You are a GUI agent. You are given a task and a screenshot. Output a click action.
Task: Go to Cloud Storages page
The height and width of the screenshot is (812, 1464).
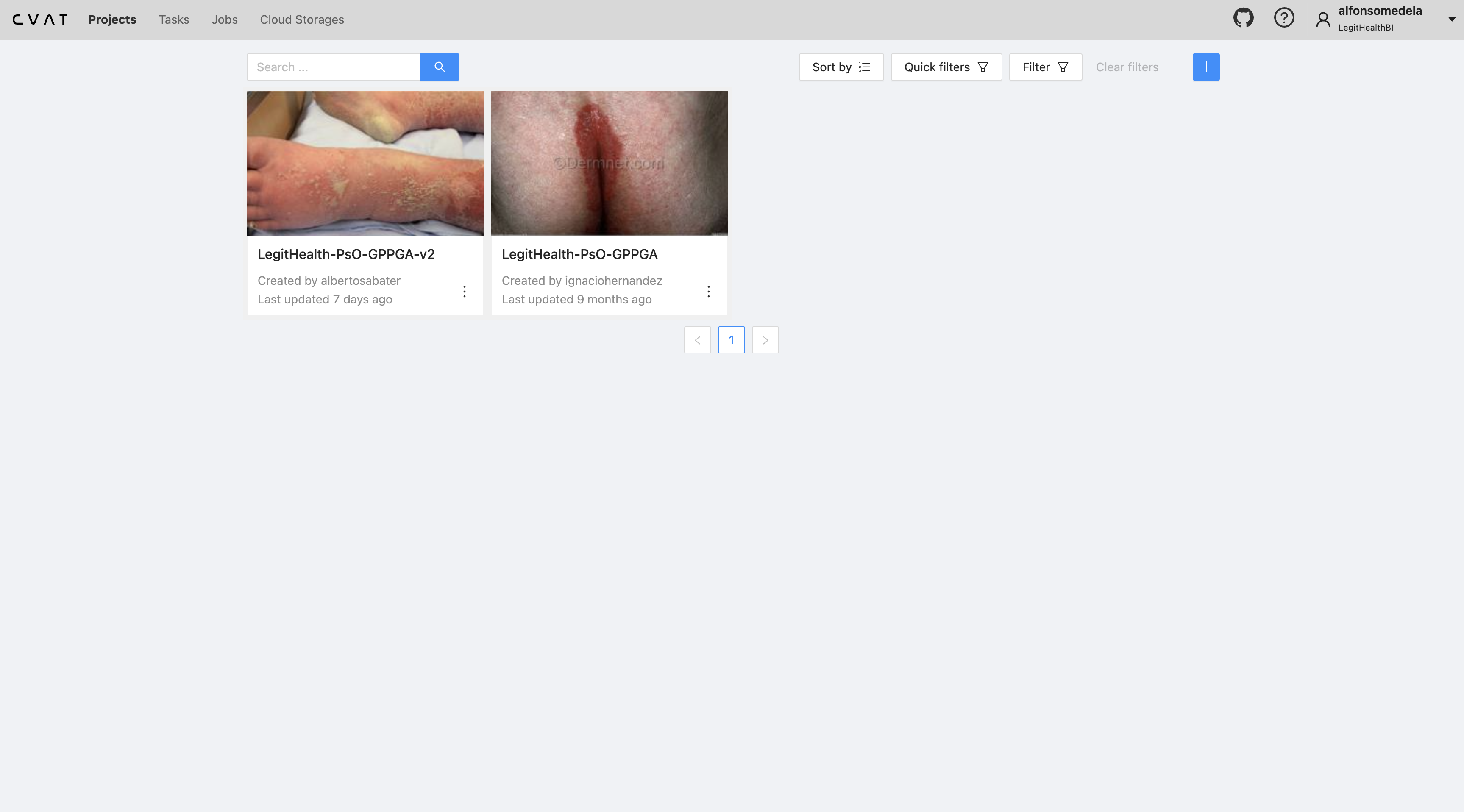[302, 19]
